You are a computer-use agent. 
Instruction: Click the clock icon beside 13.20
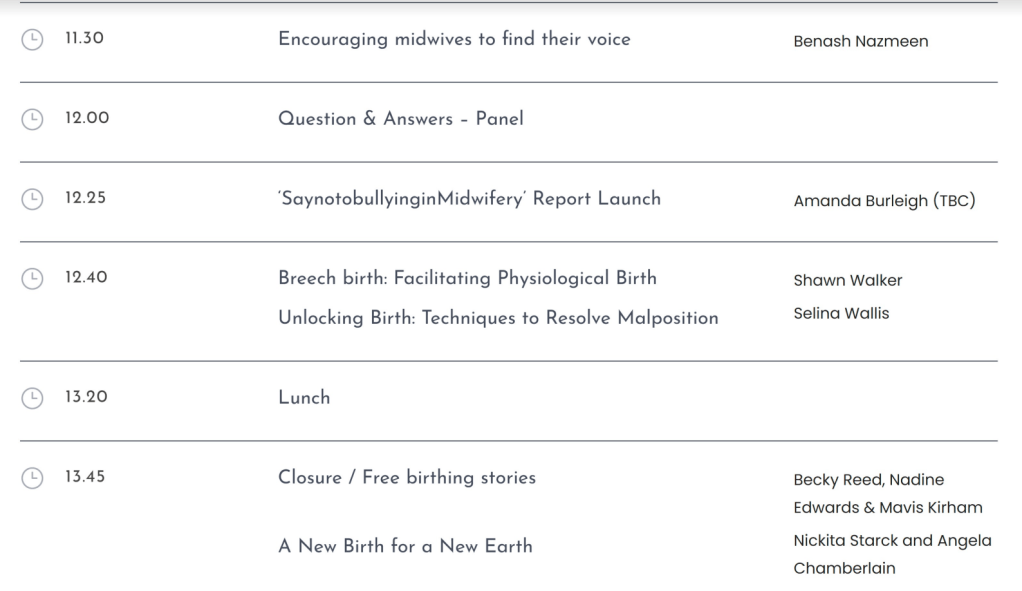click(32, 398)
